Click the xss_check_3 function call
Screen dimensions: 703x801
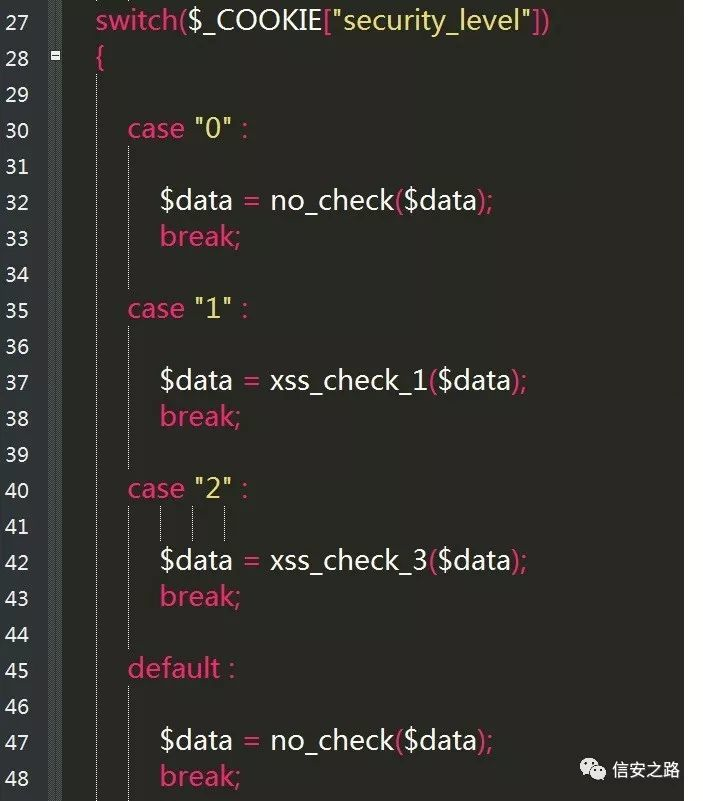click(349, 561)
